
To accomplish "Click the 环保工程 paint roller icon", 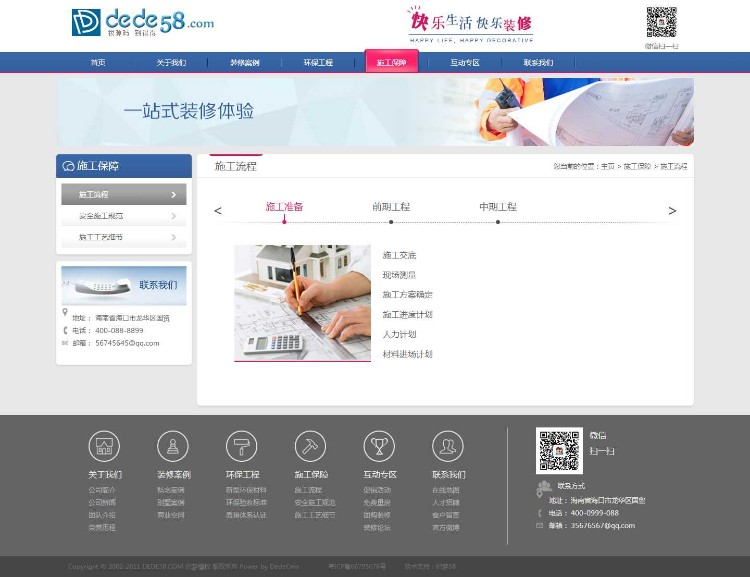I will (x=242, y=446).
